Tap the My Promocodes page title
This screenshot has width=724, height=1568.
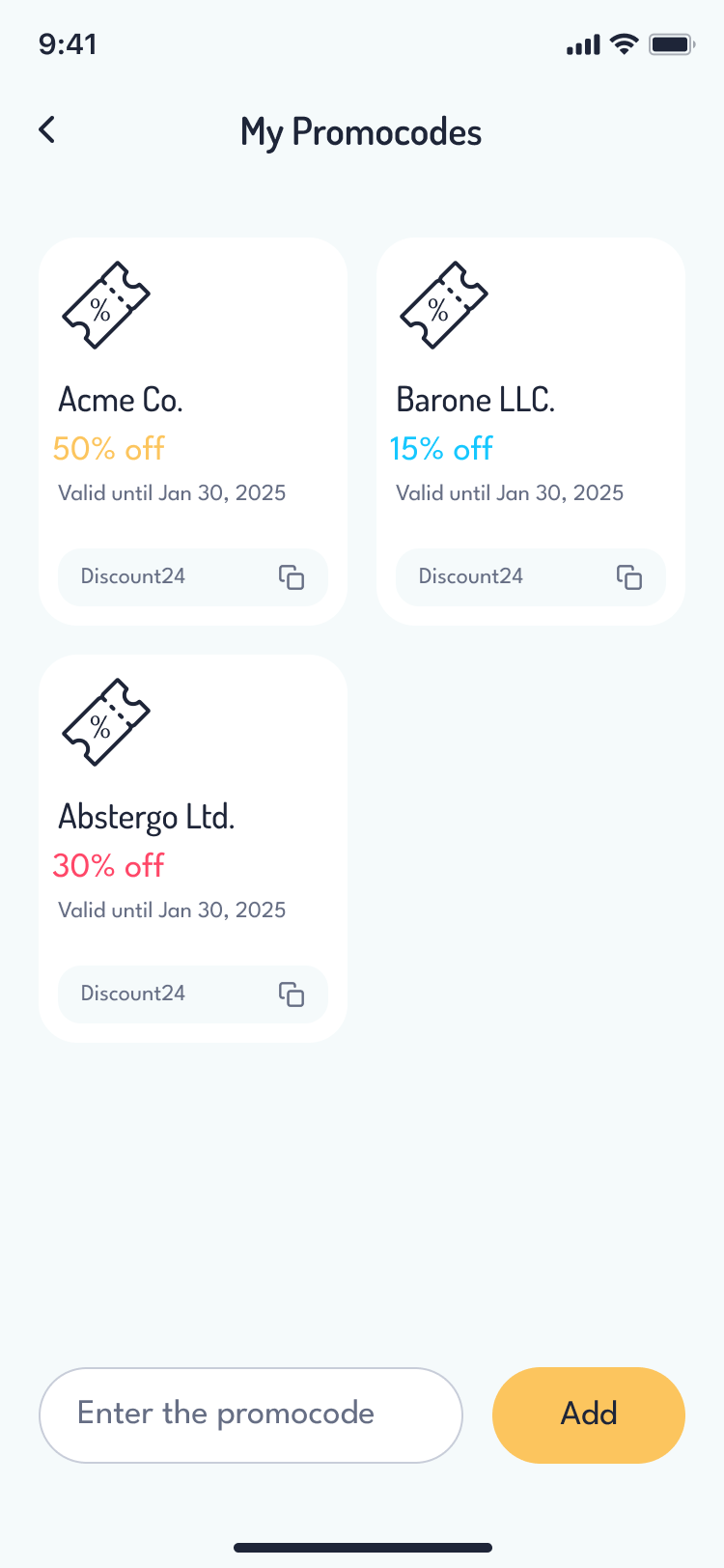(x=361, y=132)
